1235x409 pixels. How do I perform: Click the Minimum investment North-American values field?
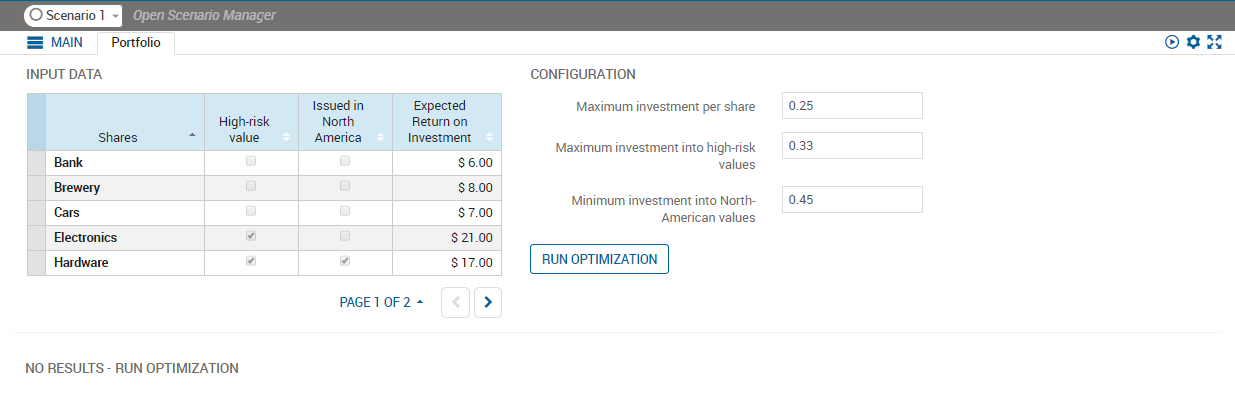coord(851,200)
